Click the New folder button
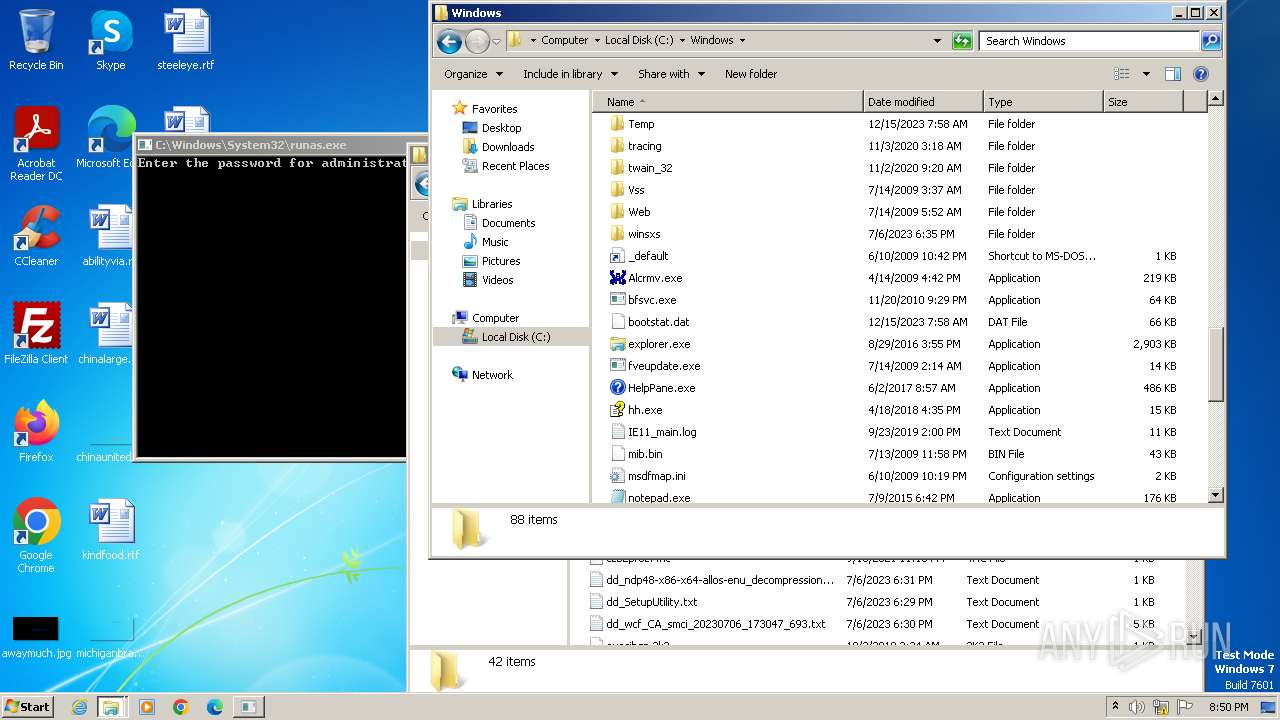The image size is (1280, 720). (751, 74)
